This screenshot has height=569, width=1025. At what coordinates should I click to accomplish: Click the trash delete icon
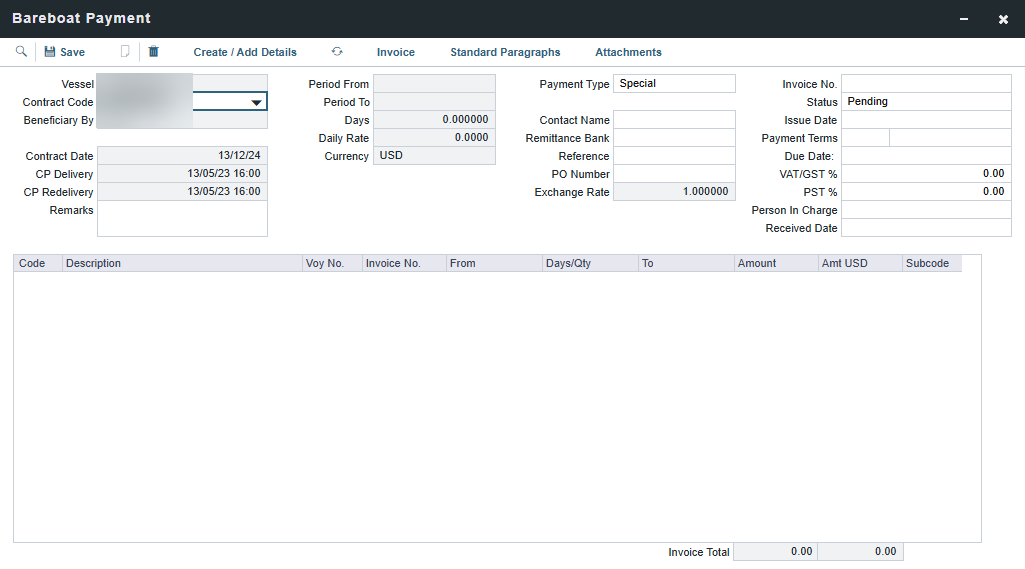point(153,52)
